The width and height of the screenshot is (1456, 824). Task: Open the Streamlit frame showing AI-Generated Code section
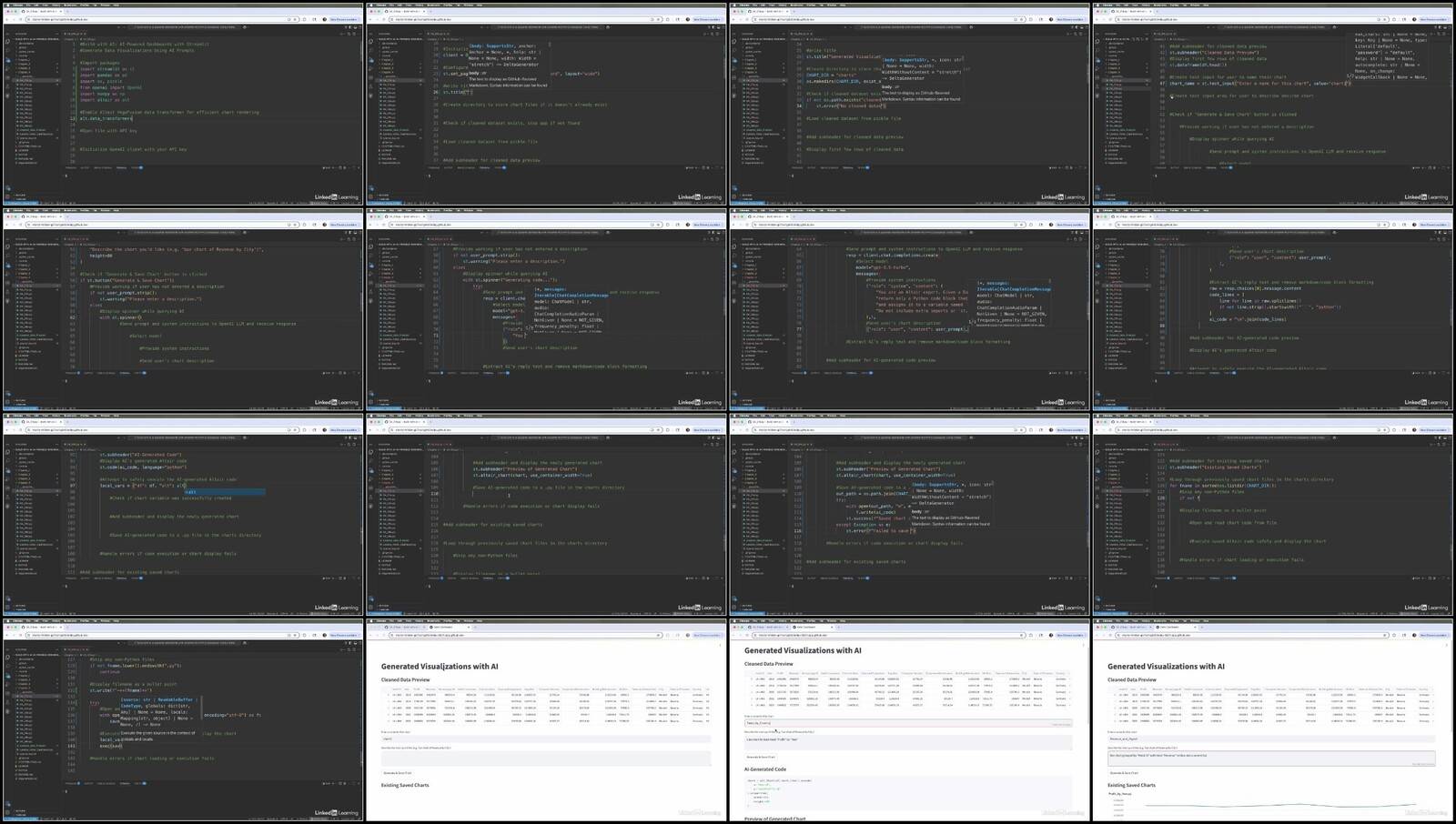point(910,719)
